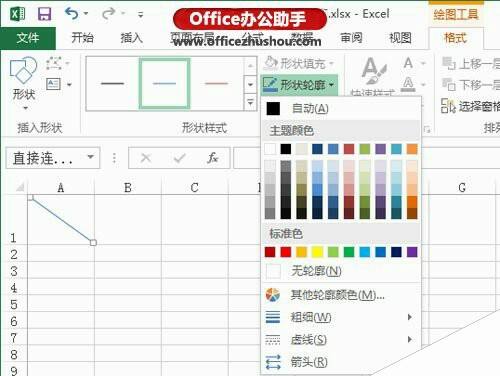Image resolution: width=500 pixels, height=376 pixels.
Task: Click the dashed lines icon beside 虚线
Action: pyautogui.click(x=273, y=340)
